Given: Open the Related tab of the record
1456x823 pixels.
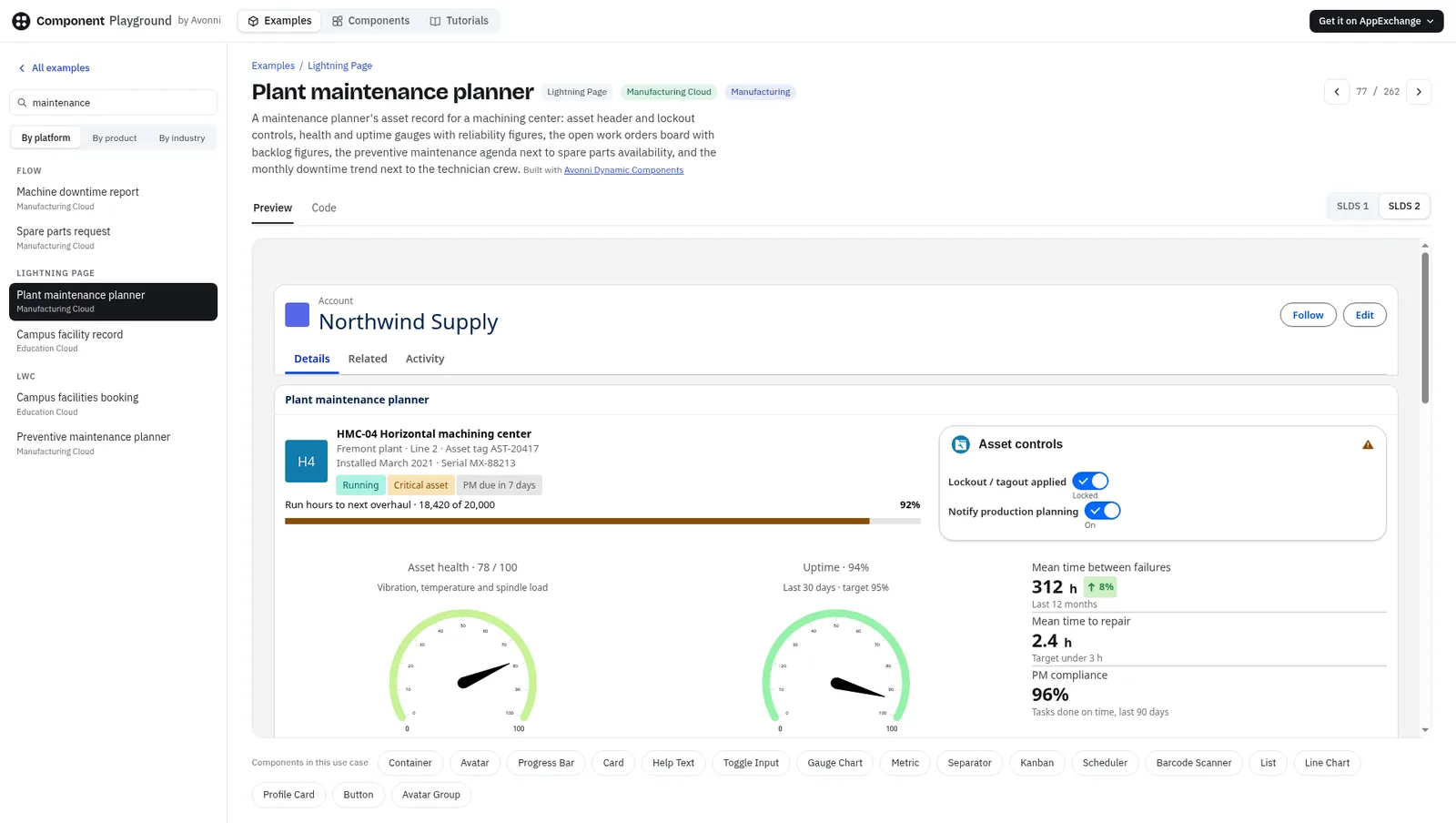Looking at the screenshot, I should (x=368, y=359).
